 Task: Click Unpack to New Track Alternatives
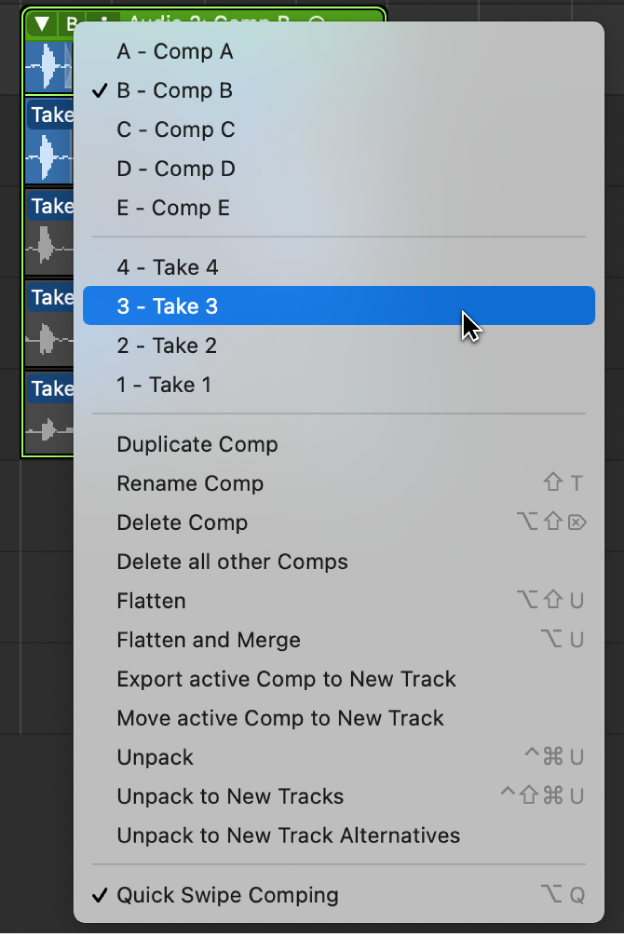click(x=288, y=836)
